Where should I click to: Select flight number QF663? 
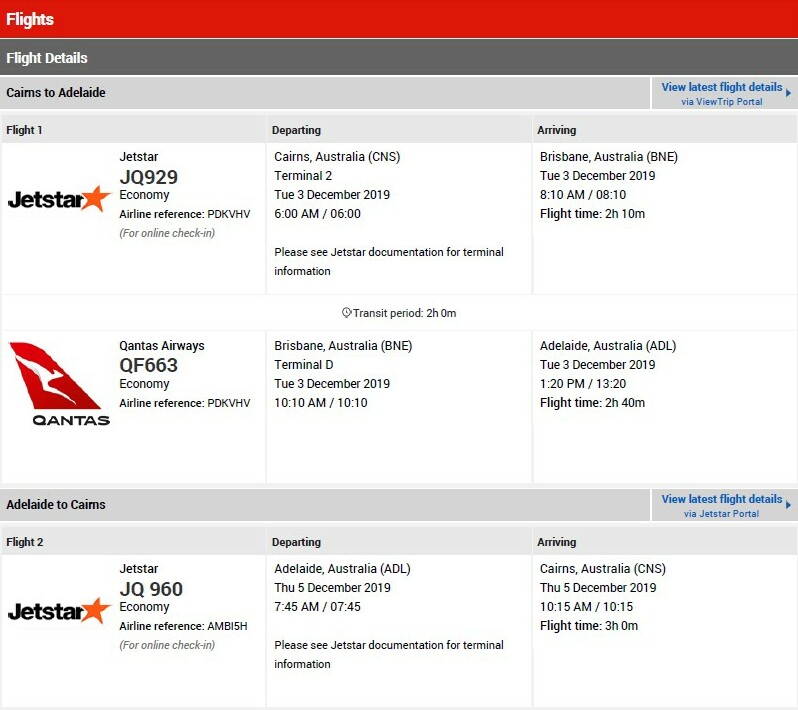coord(149,365)
